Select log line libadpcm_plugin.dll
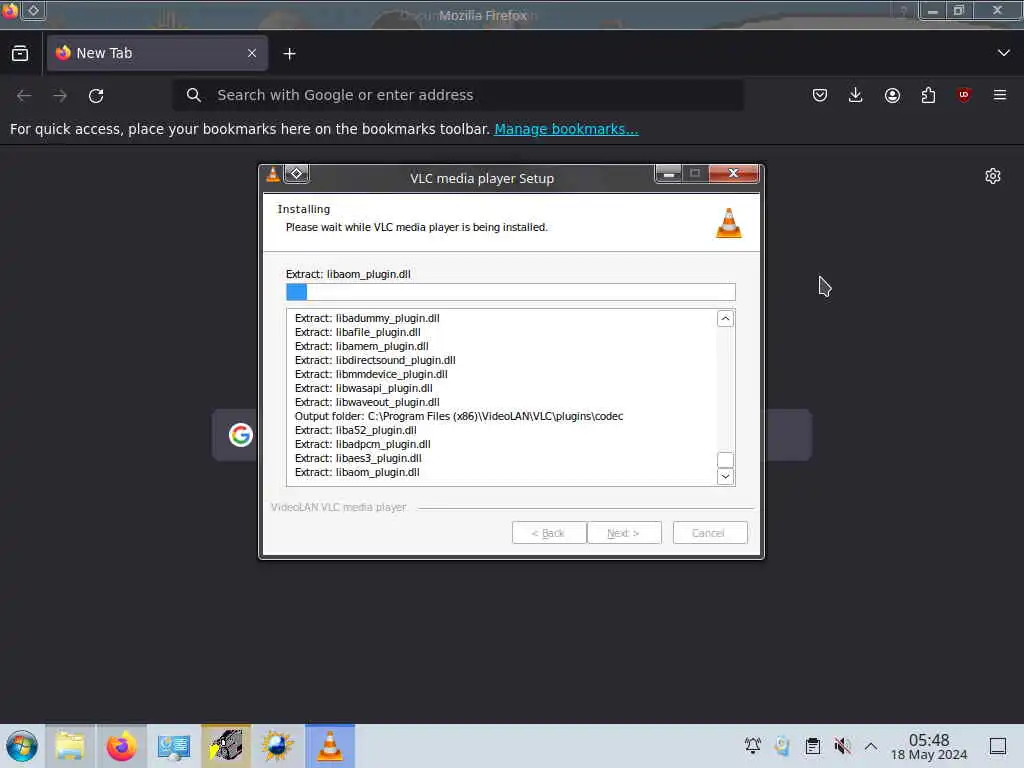This screenshot has height=768, width=1024. (x=362, y=445)
